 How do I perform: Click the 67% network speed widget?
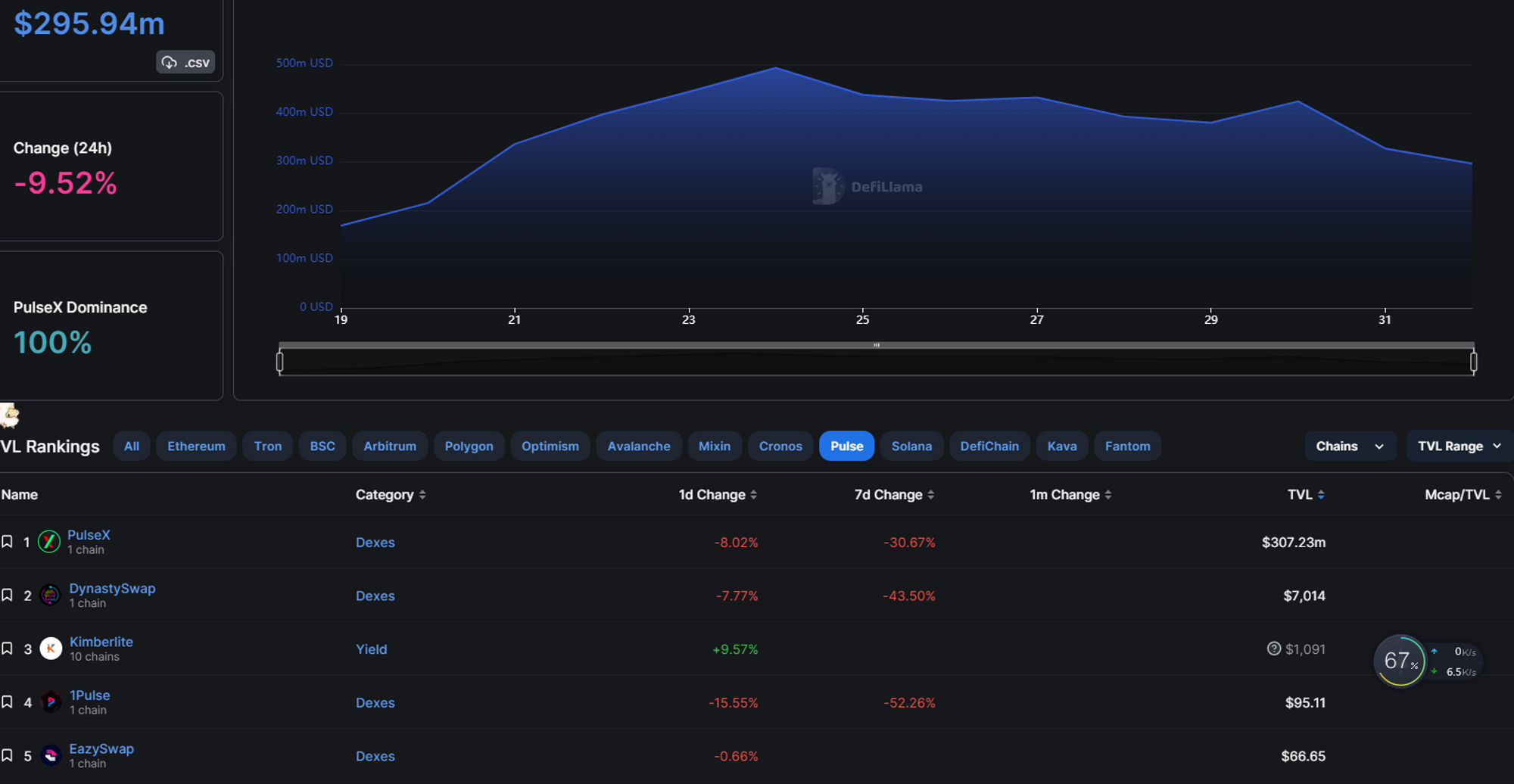tap(1400, 661)
